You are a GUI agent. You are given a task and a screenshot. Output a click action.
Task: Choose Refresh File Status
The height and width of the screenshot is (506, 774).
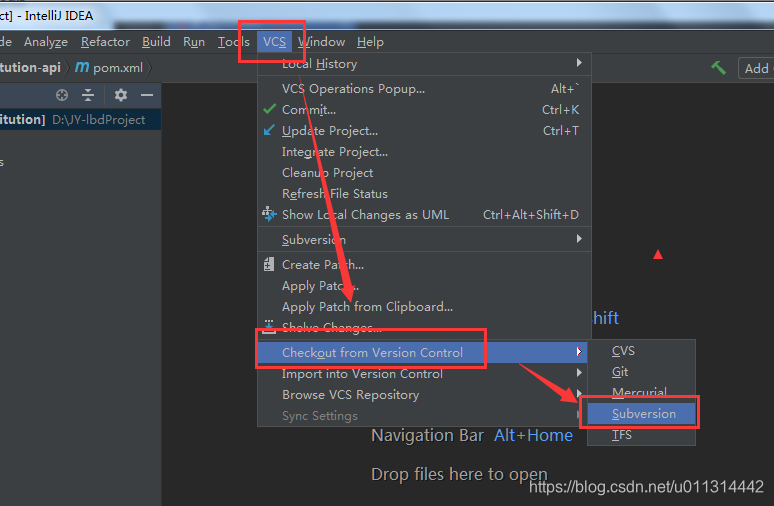425,194
